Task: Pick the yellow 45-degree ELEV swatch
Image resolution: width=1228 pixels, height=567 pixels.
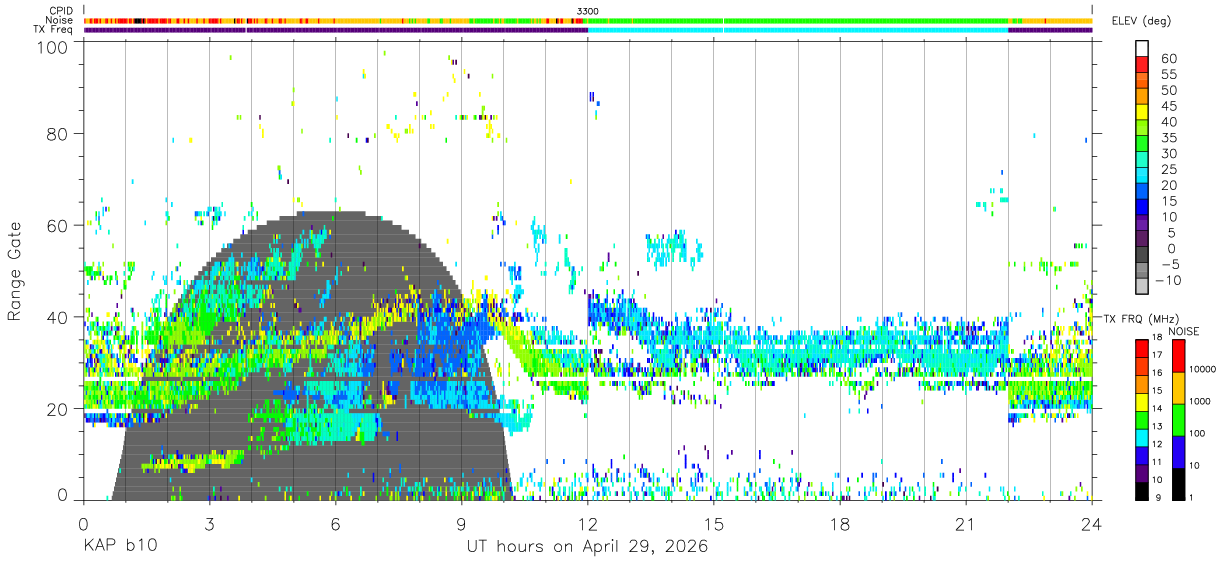Action: tap(1141, 113)
